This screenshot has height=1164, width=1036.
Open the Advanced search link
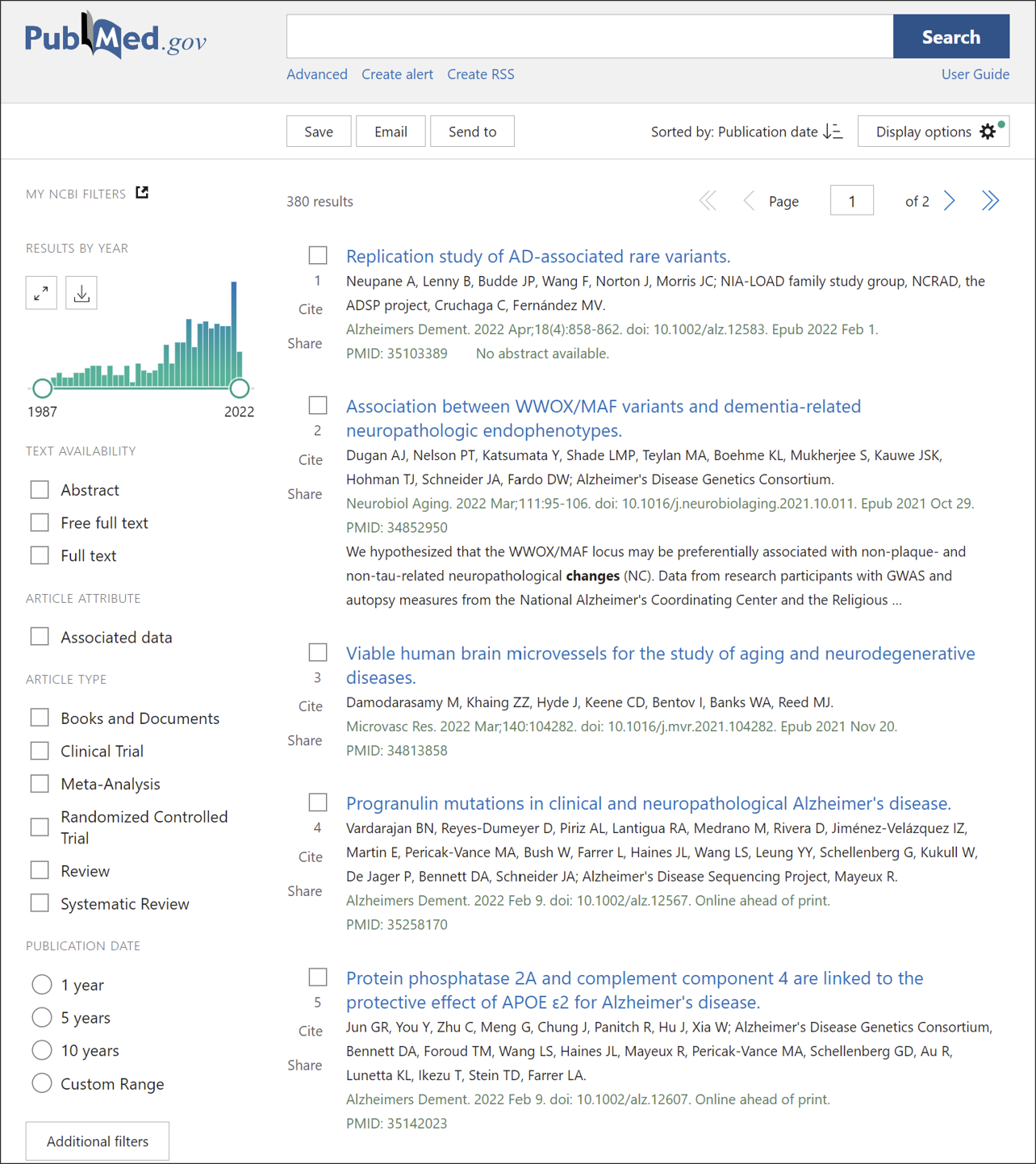[x=317, y=74]
